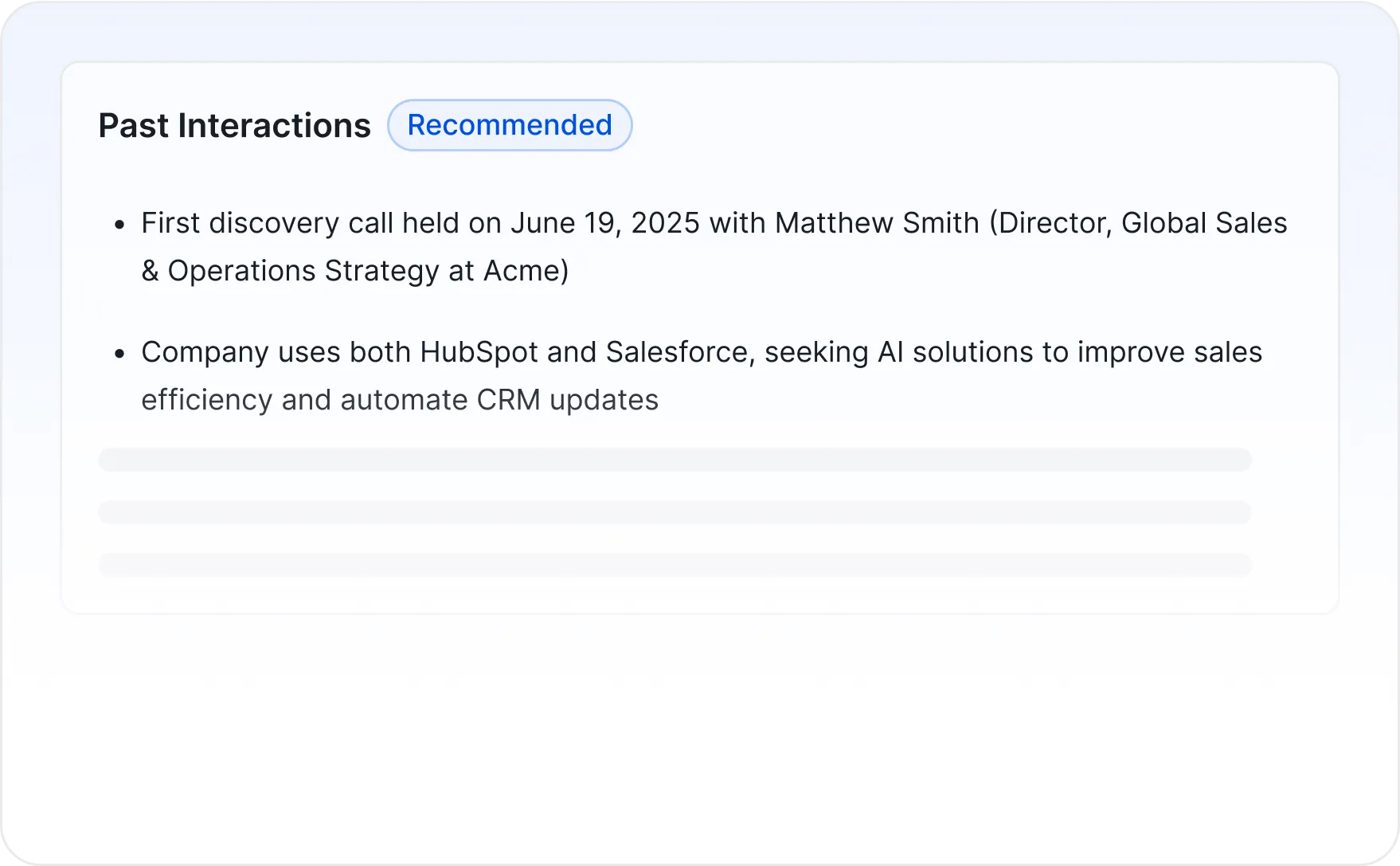1400x866 pixels.
Task: Click the first bullet point marker
Action: click(x=120, y=225)
